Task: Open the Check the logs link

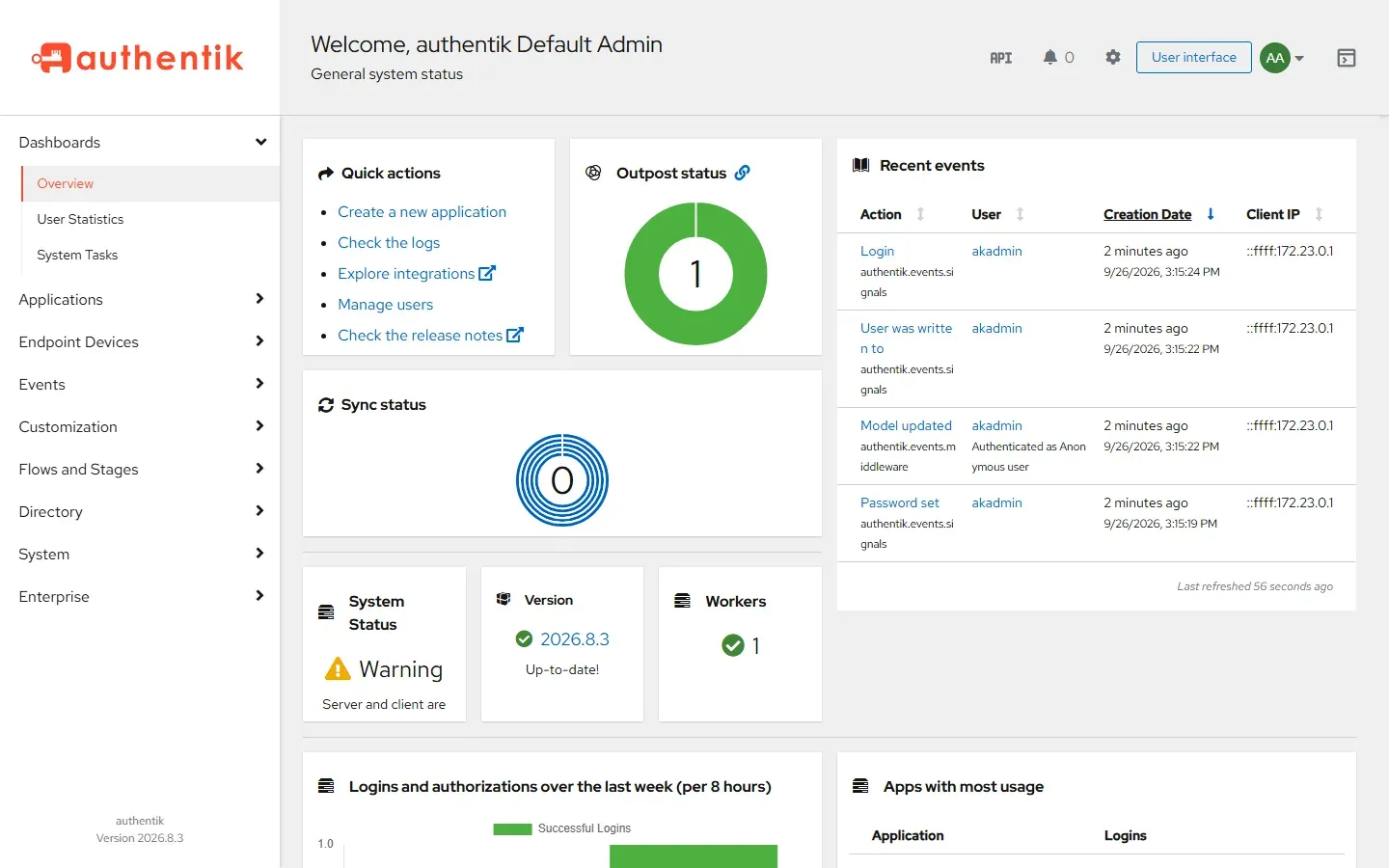Action: [389, 242]
